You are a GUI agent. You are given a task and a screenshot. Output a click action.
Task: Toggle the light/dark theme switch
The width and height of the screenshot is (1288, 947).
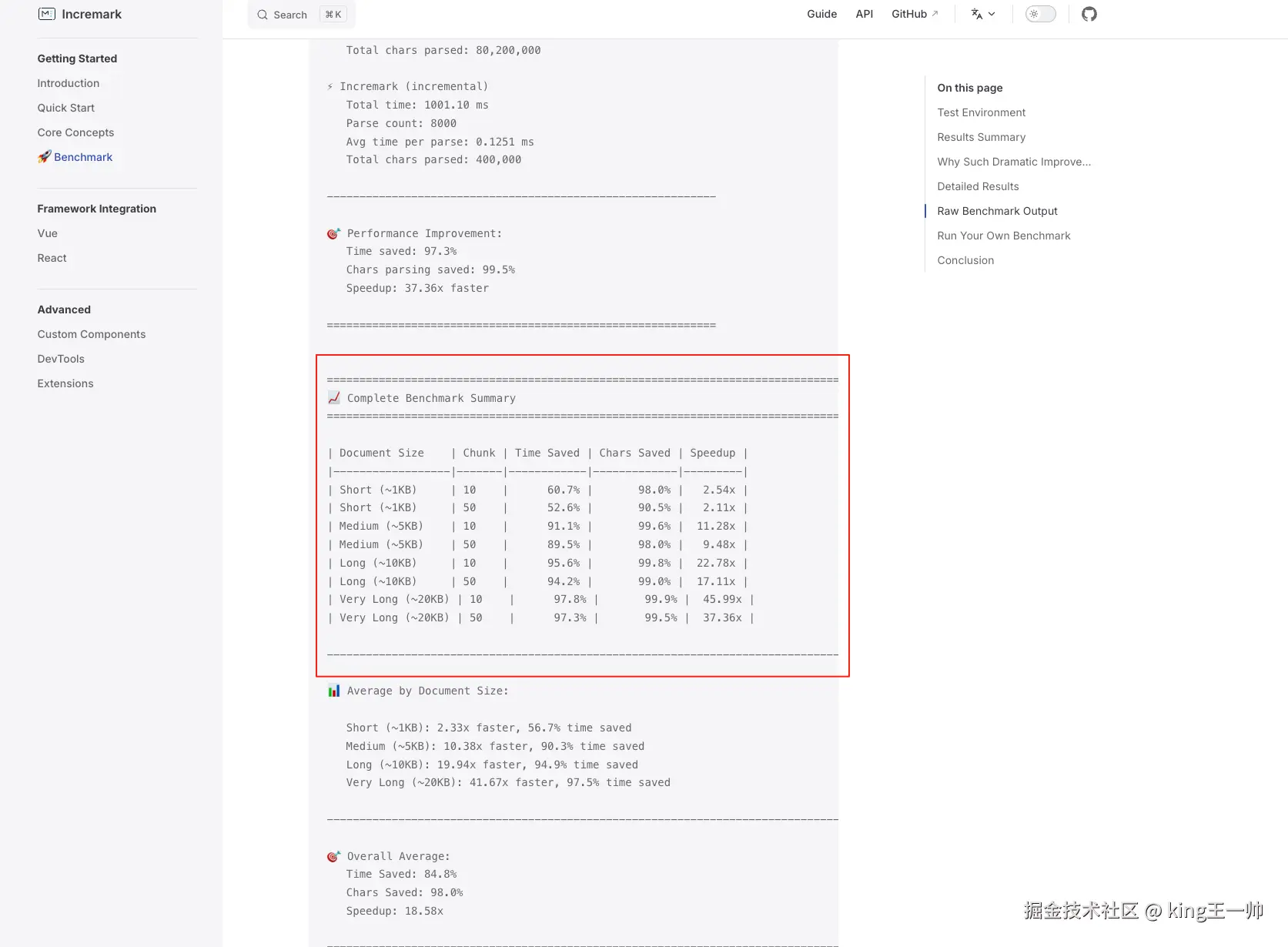[1040, 14]
